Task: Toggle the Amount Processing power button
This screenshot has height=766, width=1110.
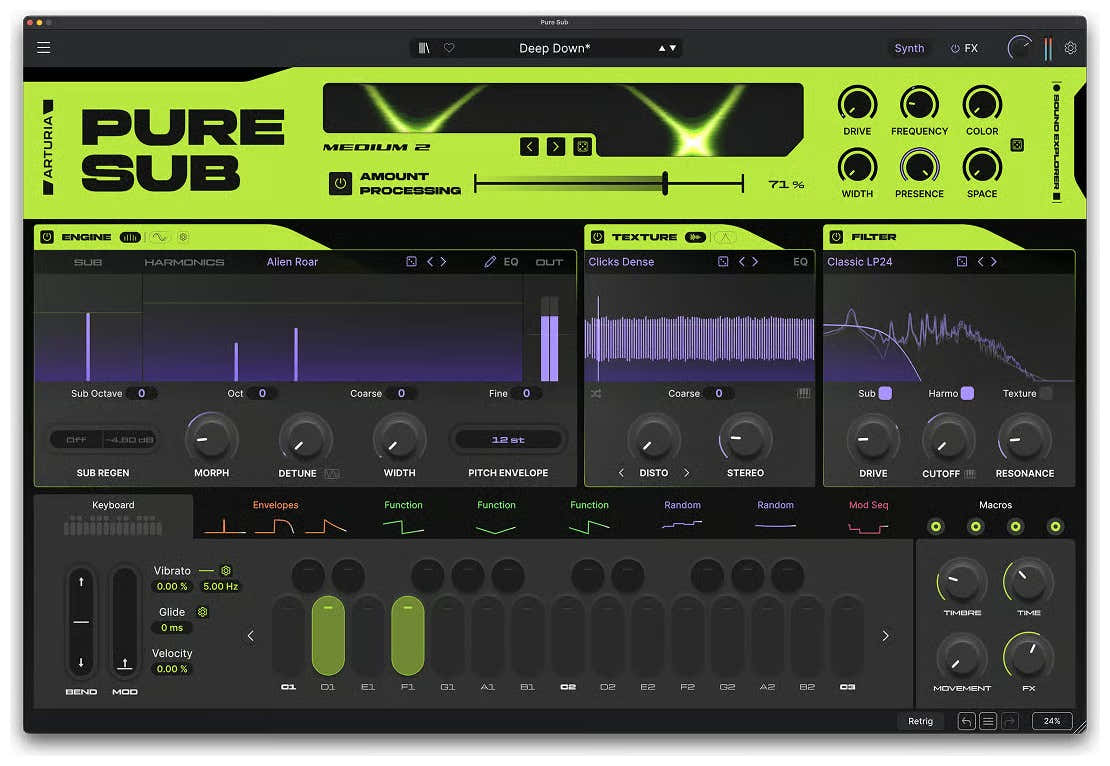Action: [340, 183]
